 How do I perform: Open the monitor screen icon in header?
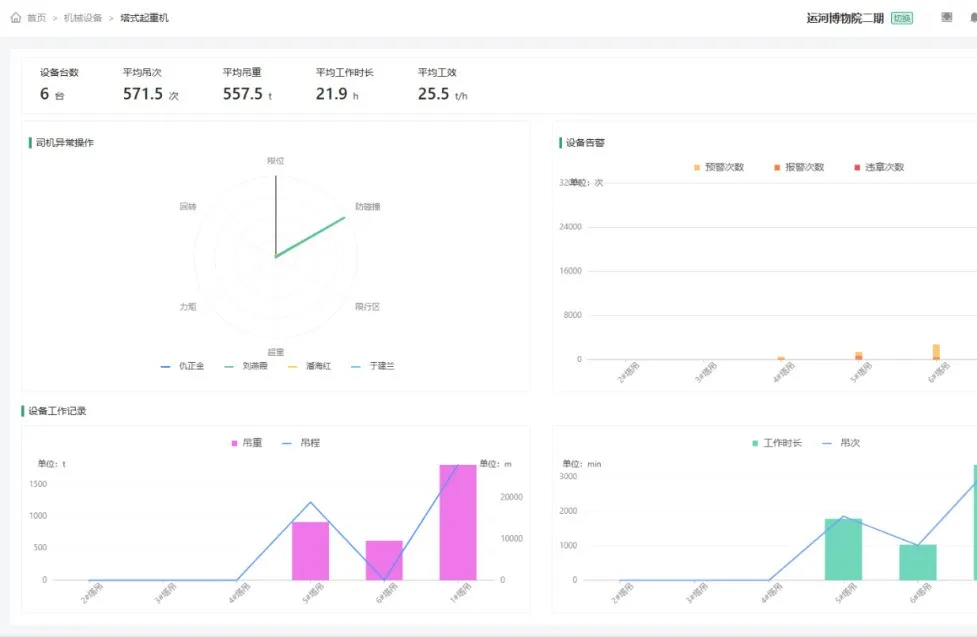[x=946, y=17]
